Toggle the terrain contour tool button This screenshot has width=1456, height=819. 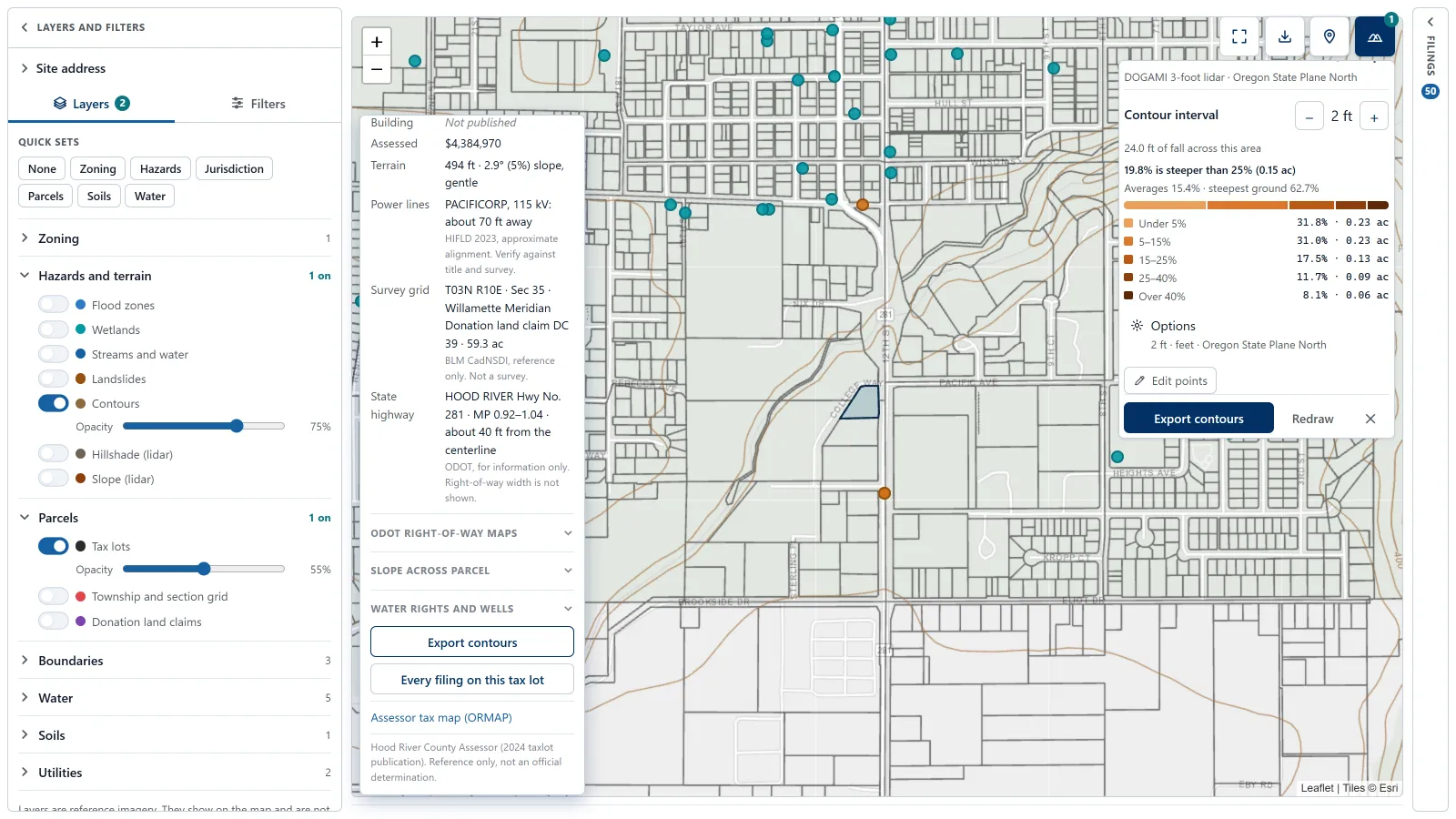1375,36
